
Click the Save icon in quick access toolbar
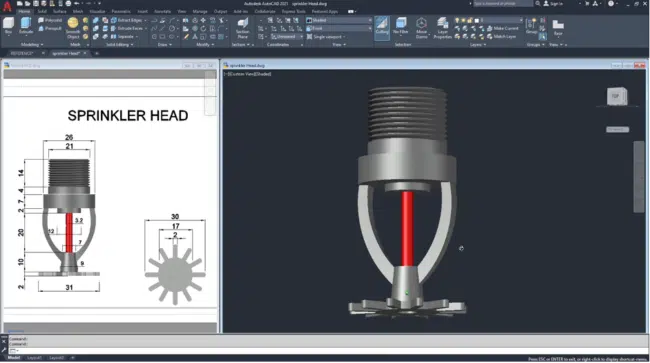click(x=36, y=3)
